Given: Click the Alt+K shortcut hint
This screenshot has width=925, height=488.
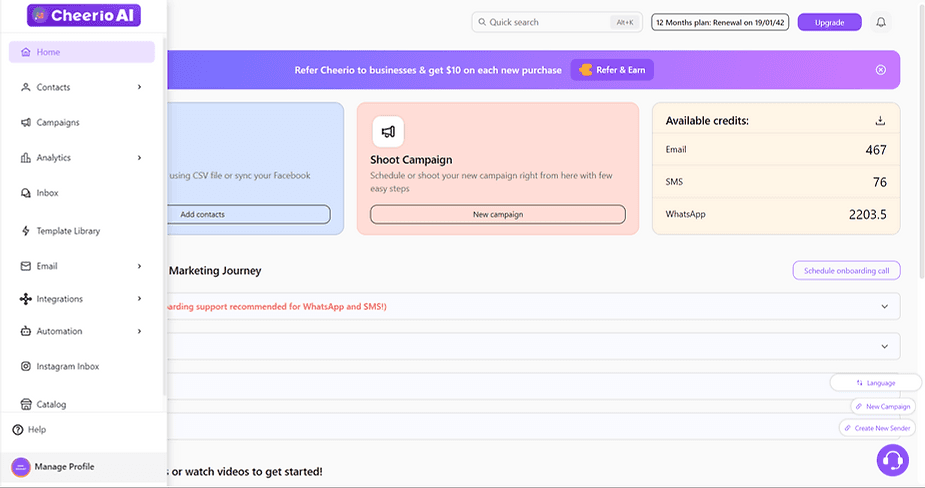Looking at the screenshot, I should pos(625,22).
